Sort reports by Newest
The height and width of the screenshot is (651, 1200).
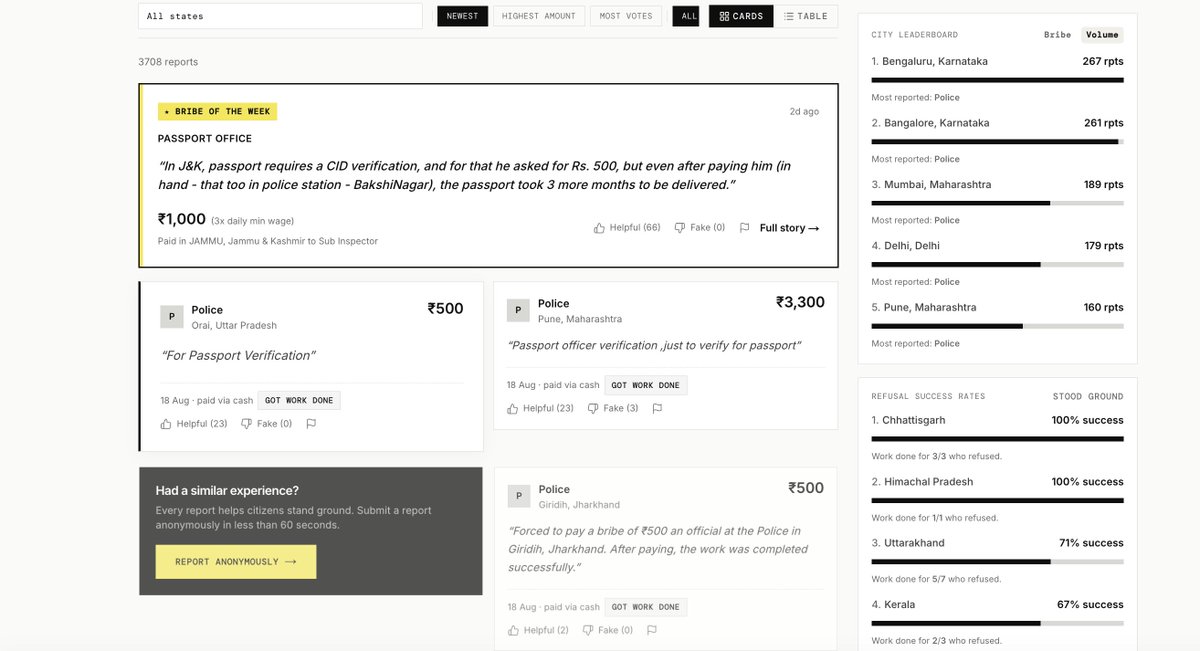462,16
